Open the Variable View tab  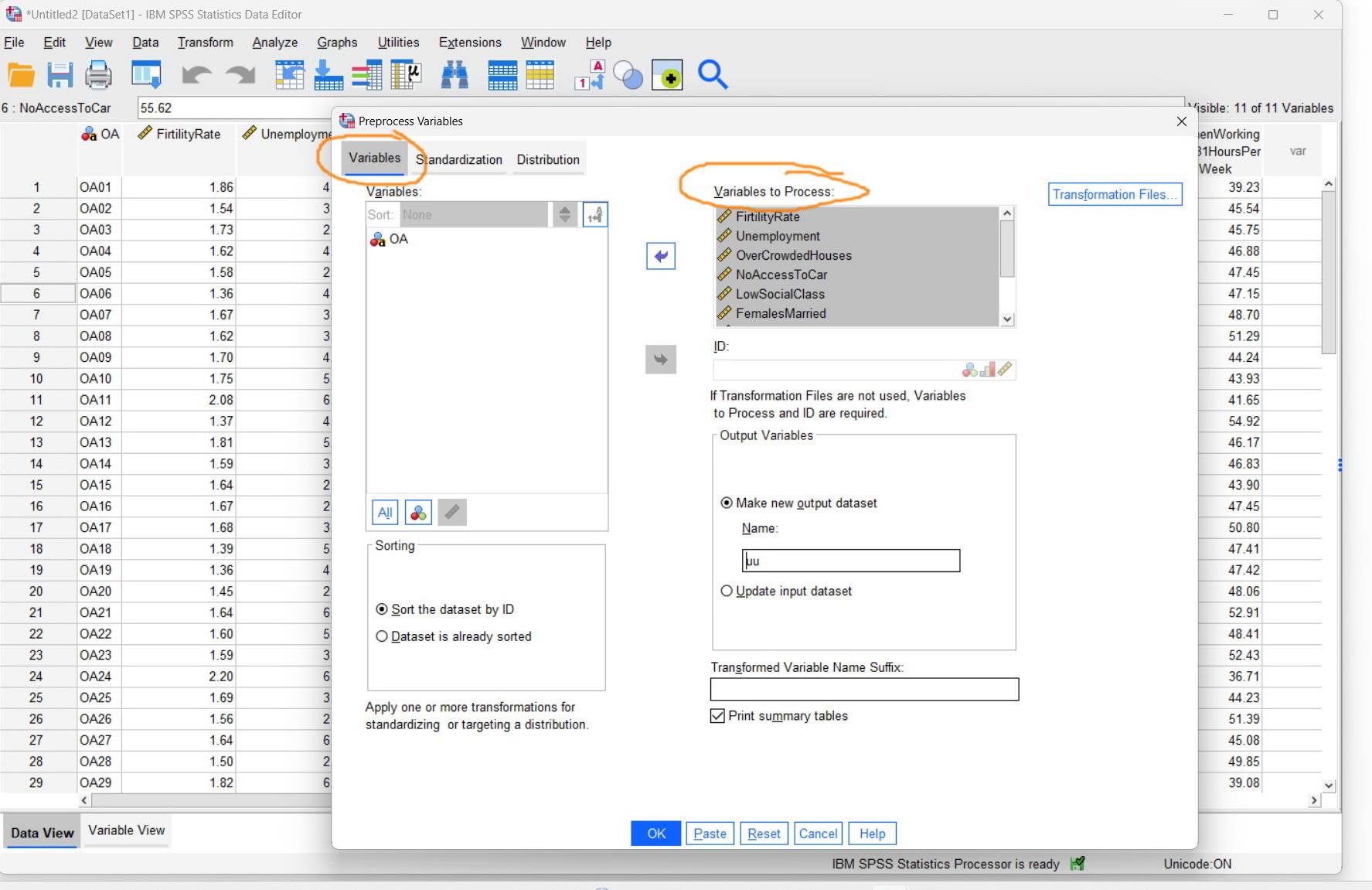tap(126, 830)
